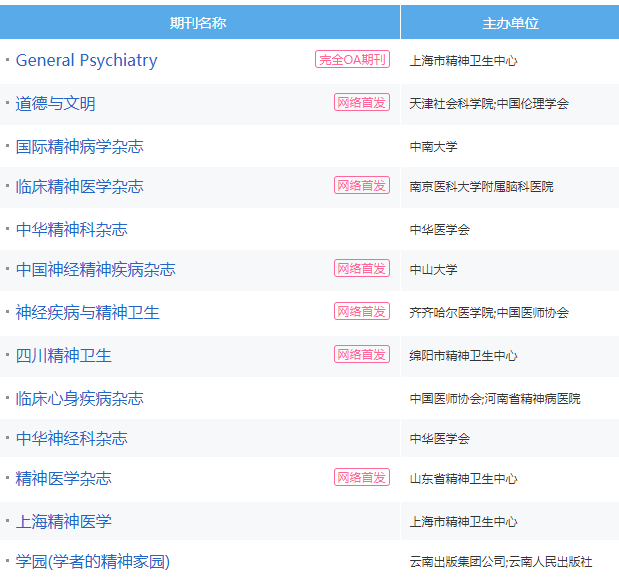Open the 中华神经科杂志 journal link
619x587 pixels.
tap(71, 439)
